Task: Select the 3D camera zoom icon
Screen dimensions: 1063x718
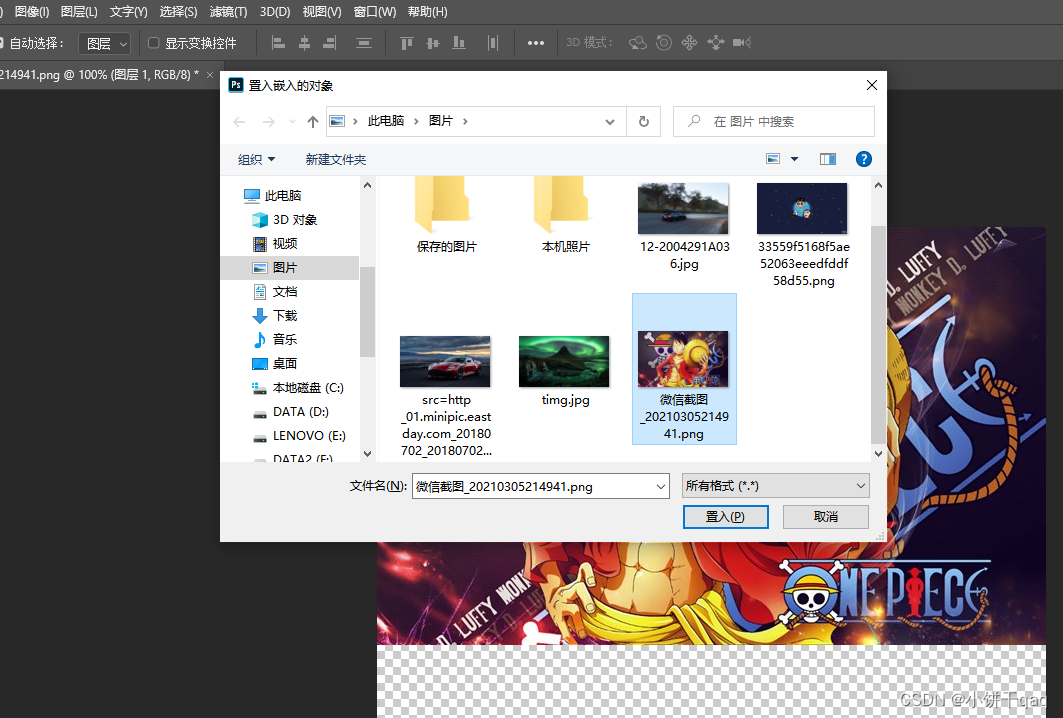Action: 742,43
